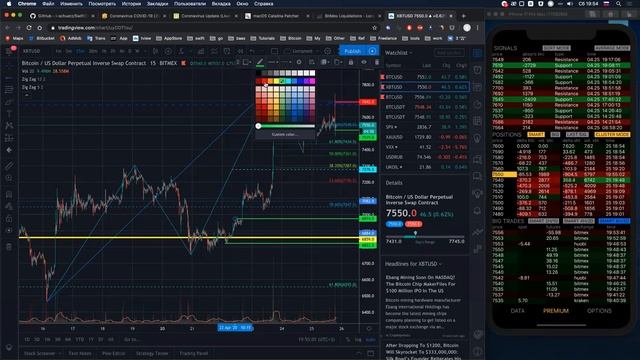Open the Compare symbol tool

coord(168,51)
